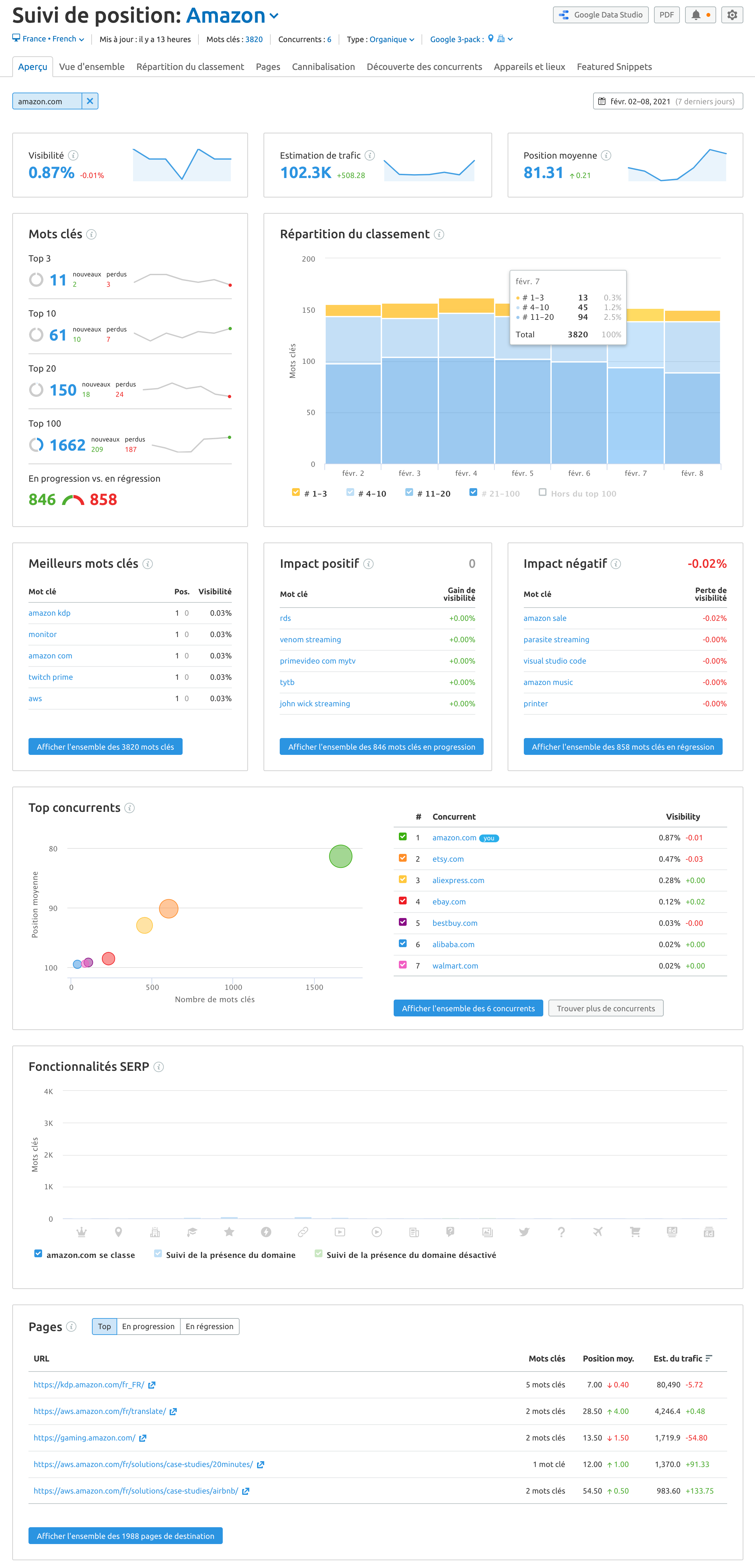Image resolution: width=755 pixels, height=1568 pixels.
Task: Switch to the Cannibalisation tab
Action: pyautogui.click(x=323, y=67)
